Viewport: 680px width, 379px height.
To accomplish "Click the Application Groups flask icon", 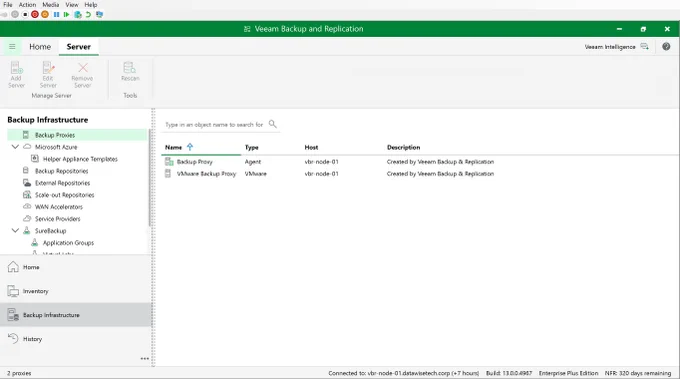I will [35, 242].
